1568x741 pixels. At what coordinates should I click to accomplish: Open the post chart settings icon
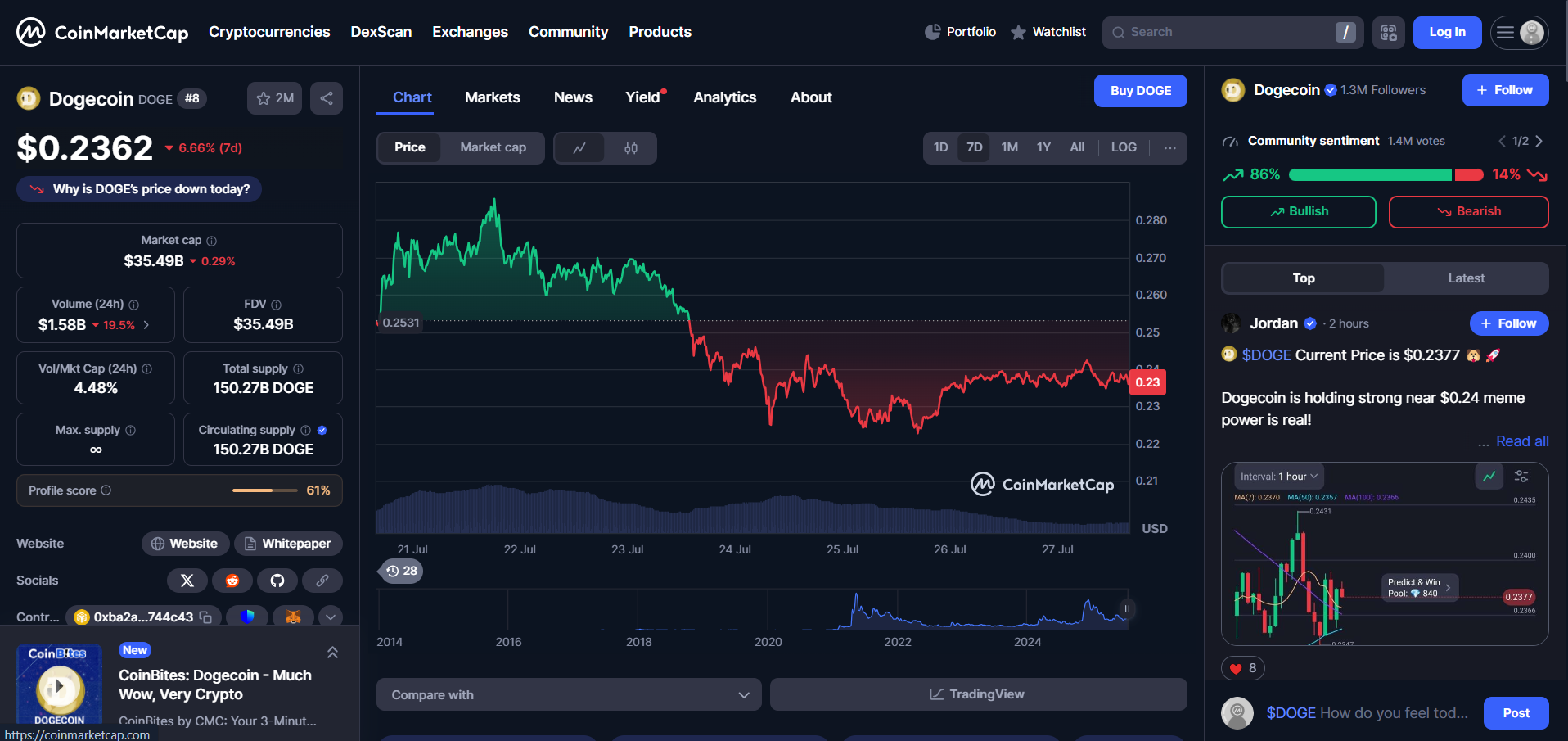pos(1521,477)
